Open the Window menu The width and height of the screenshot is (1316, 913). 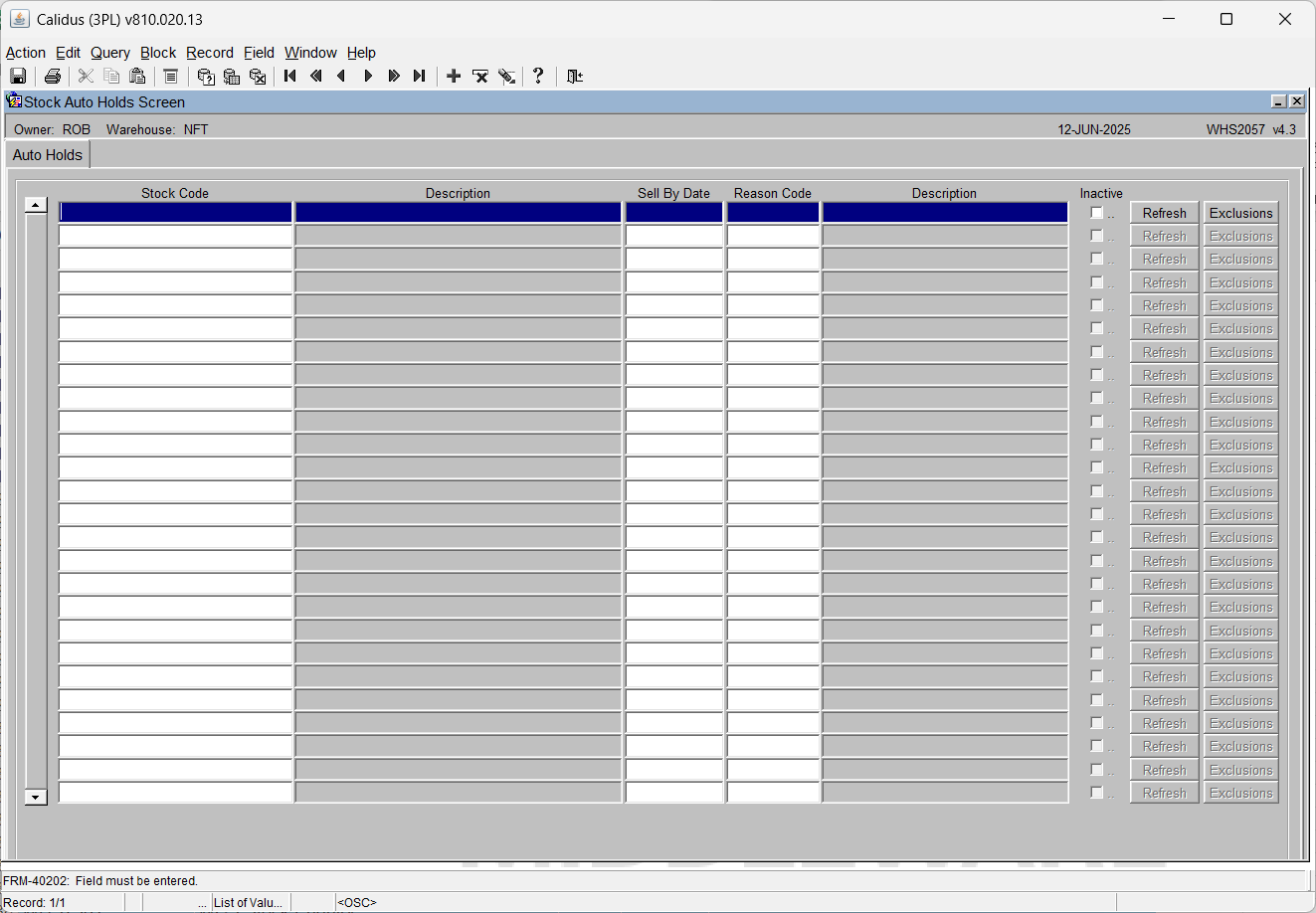[310, 53]
